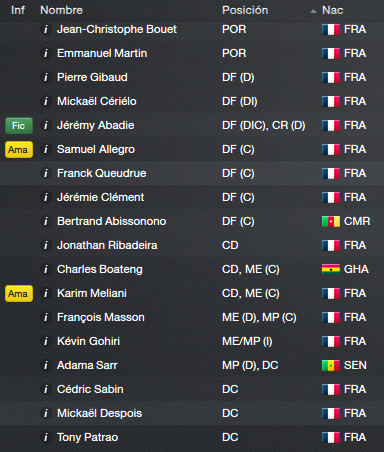Sort list by Nombre column header
Screen dimensions: 384x452
[x=61, y=10]
